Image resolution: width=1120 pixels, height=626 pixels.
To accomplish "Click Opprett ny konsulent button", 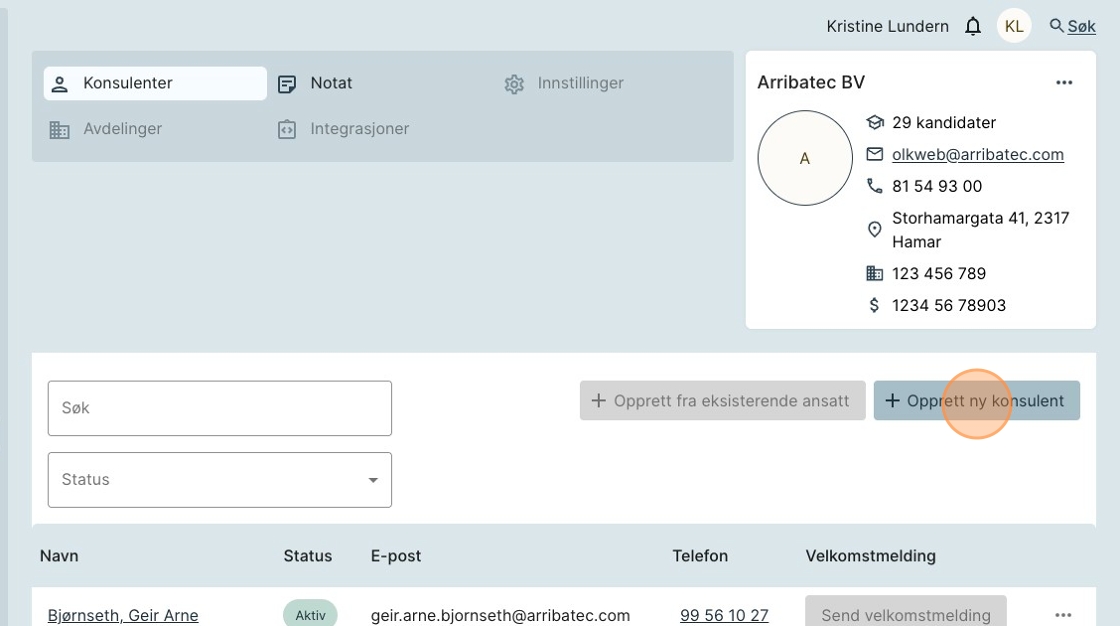I will click(x=976, y=401).
